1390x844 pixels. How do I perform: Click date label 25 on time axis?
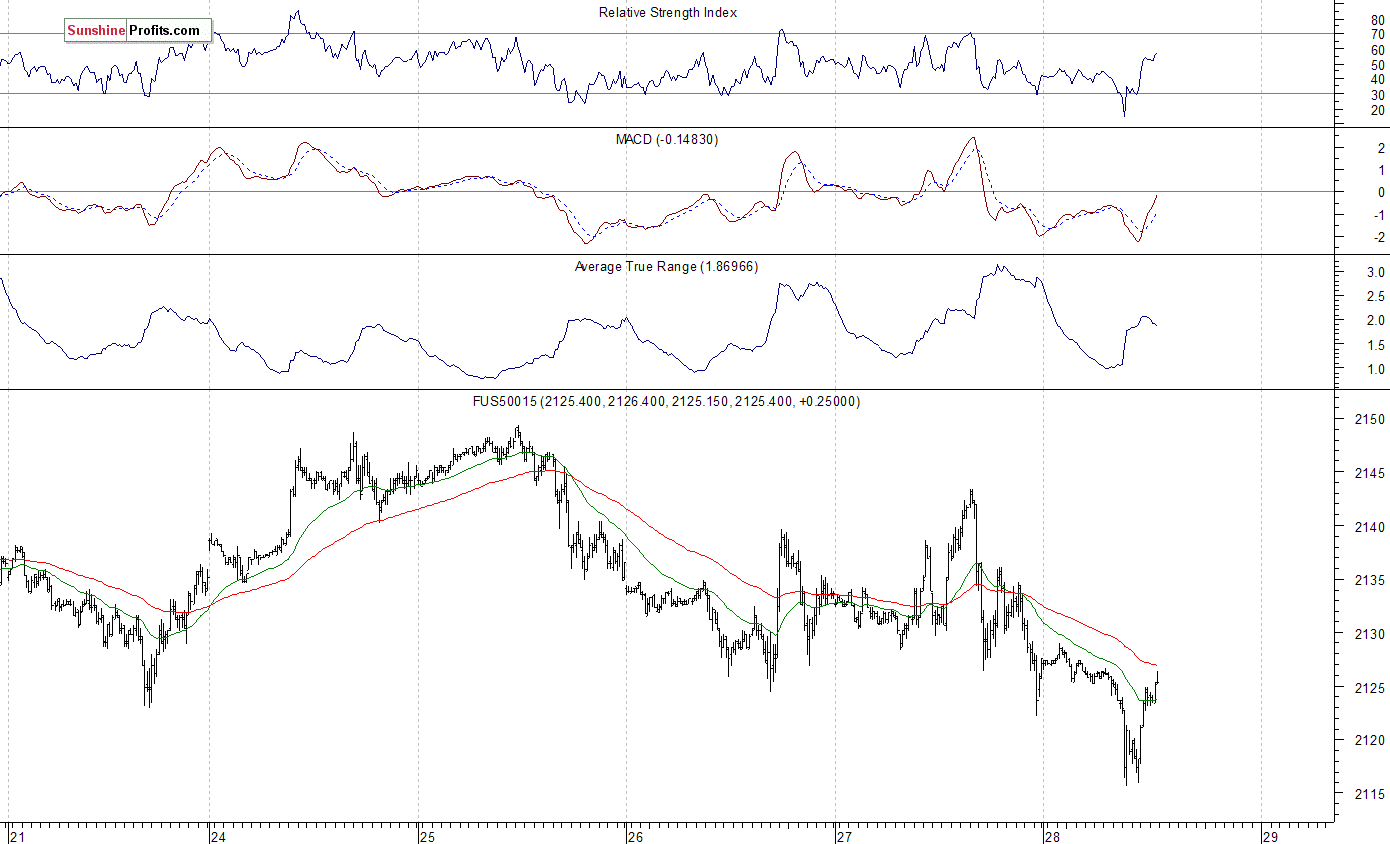click(x=427, y=836)
